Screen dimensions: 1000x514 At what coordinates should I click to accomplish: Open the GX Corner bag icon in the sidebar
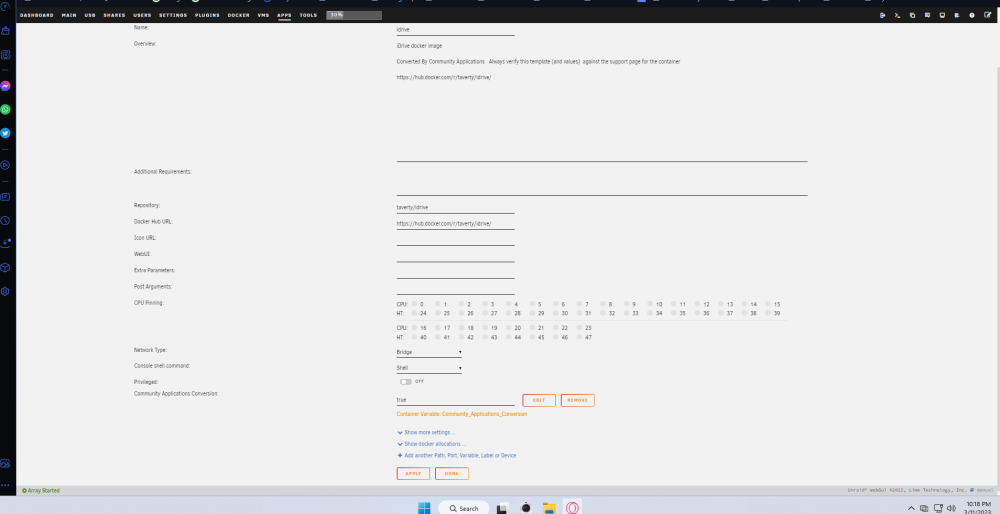tap(5, 31)
